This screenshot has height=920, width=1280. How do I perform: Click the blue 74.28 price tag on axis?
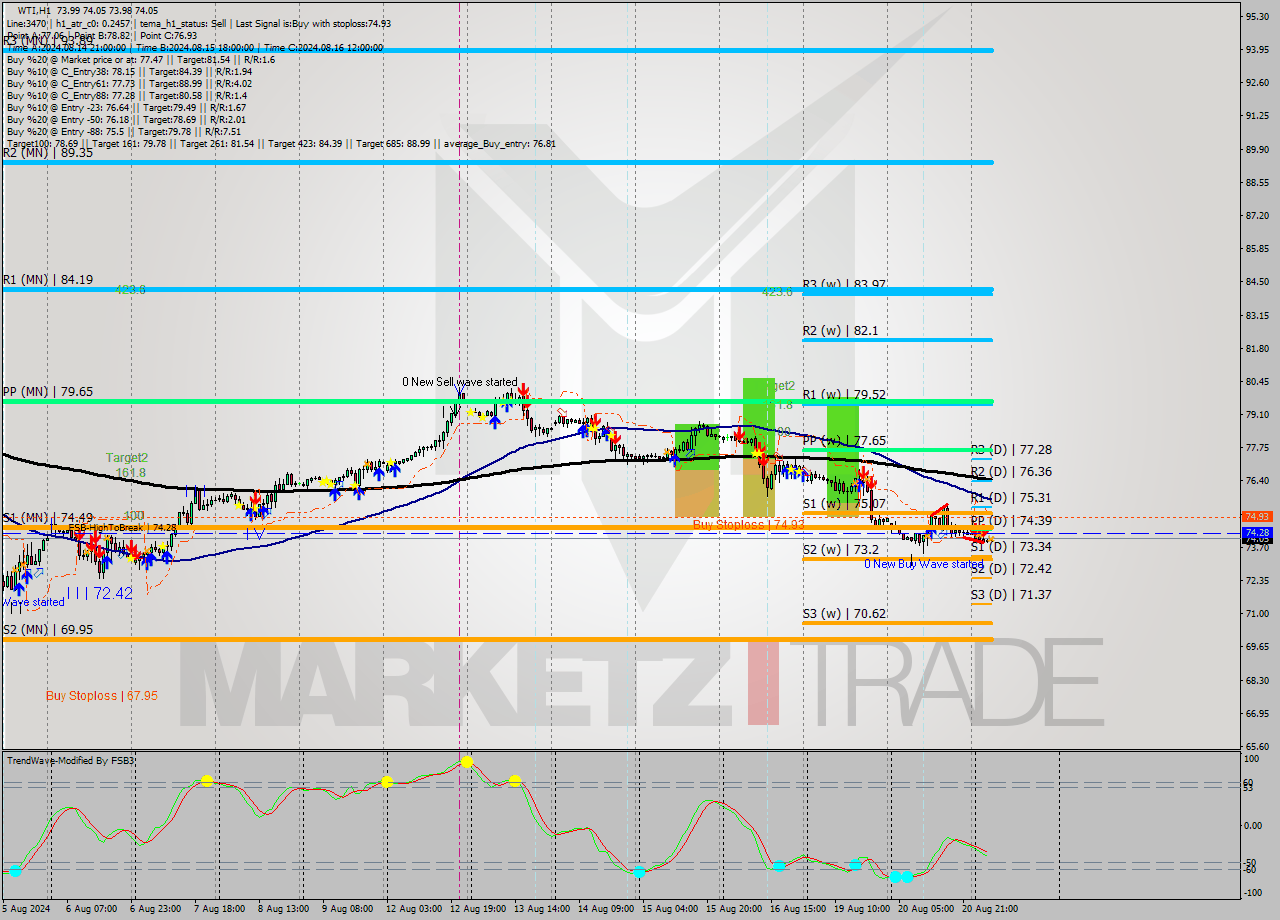[1256, 533]
